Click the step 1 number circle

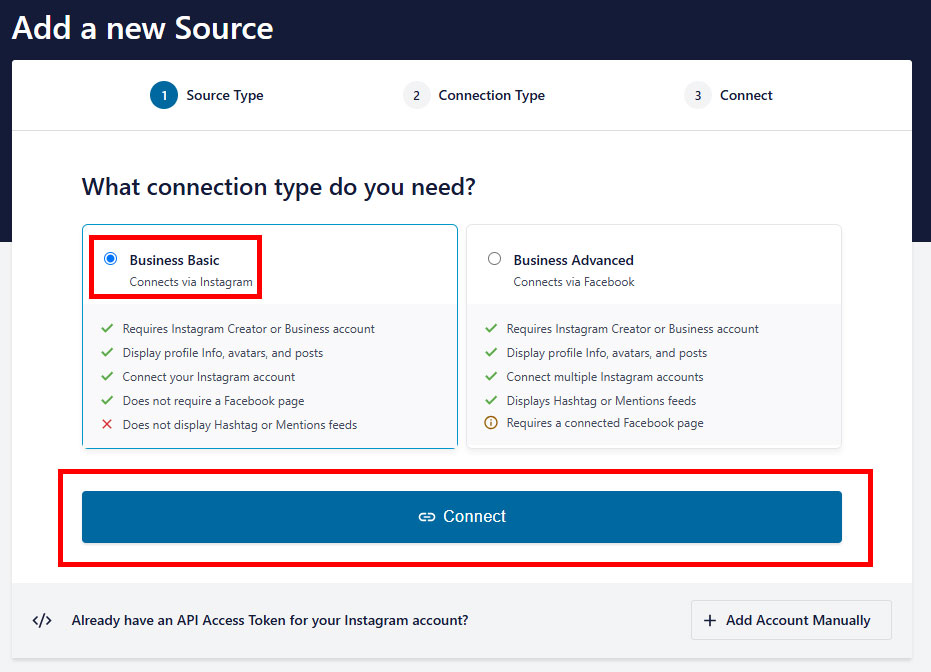pyautogui.click(x=164, y=95)
